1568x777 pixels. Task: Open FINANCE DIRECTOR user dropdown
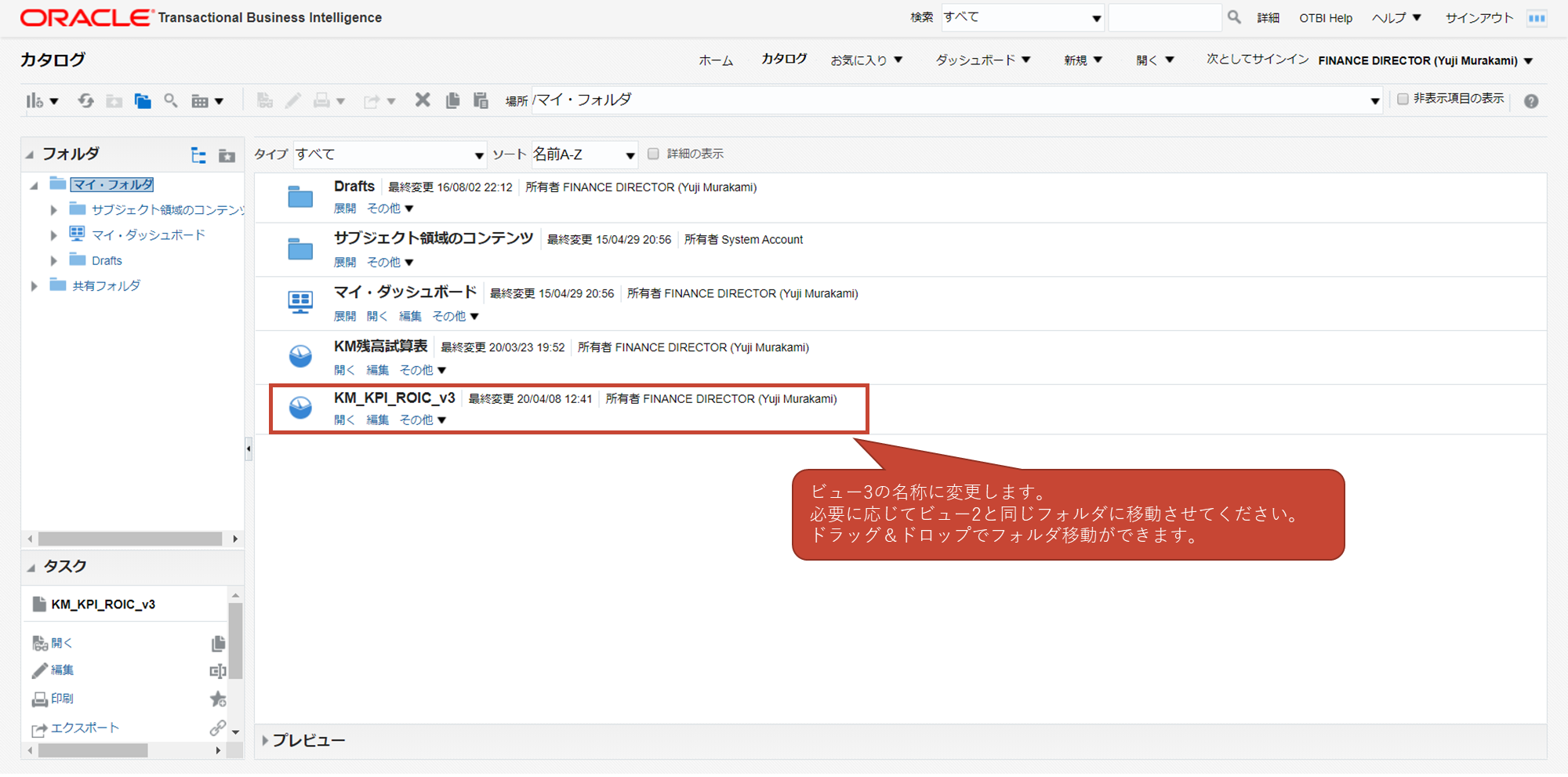(1426, 60)
